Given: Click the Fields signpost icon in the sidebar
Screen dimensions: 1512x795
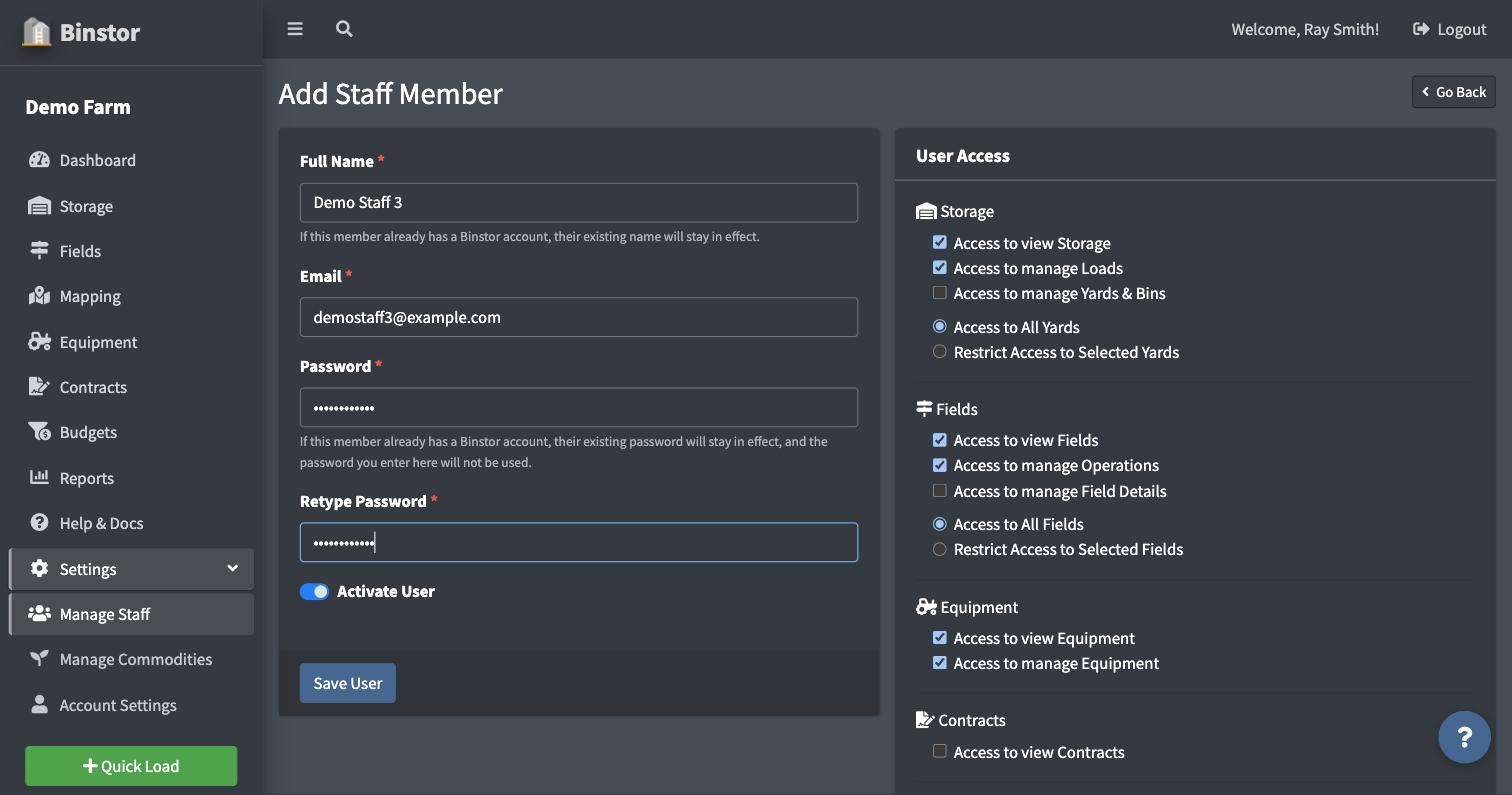Looking at the screenshot, I should pos(39,251).
